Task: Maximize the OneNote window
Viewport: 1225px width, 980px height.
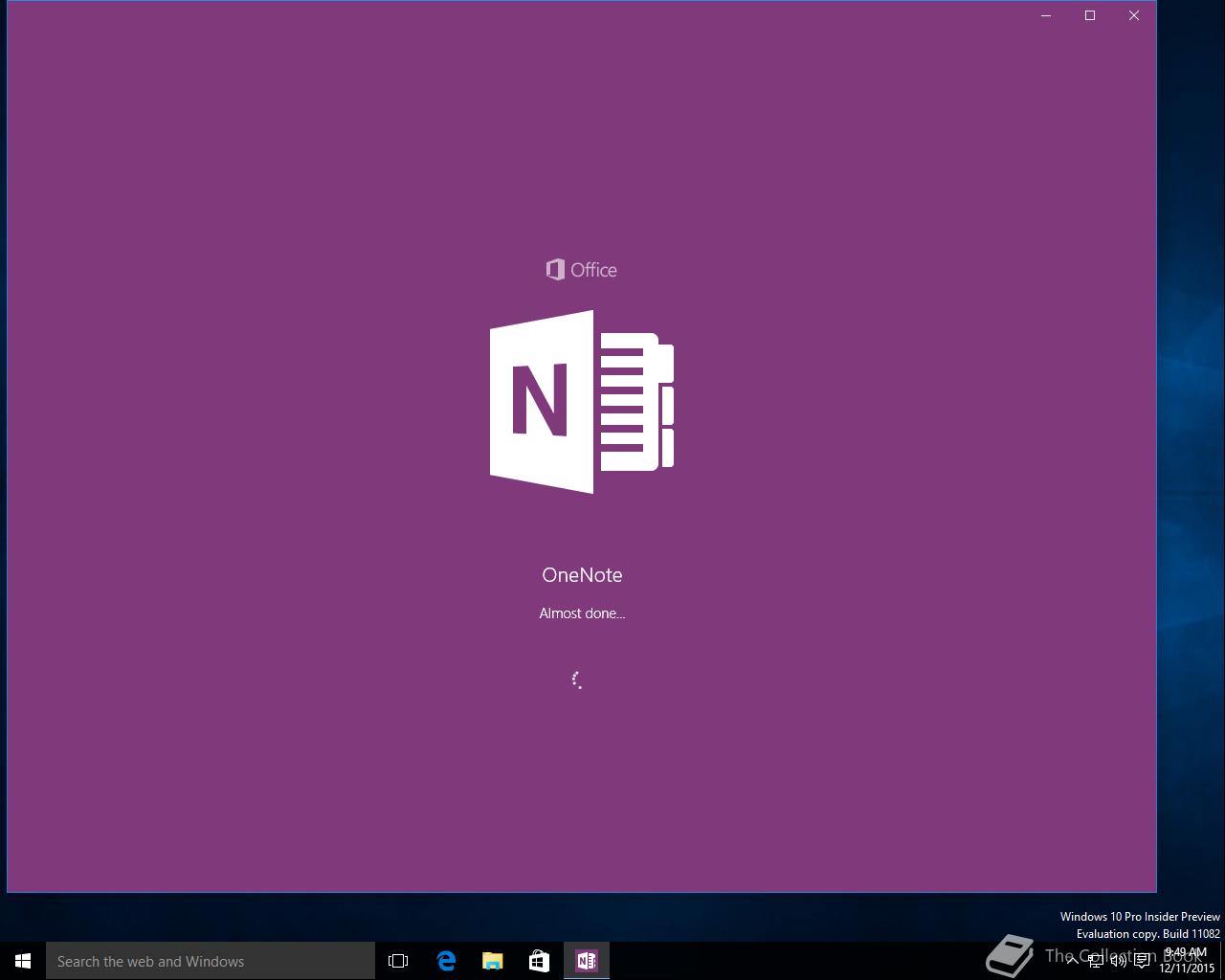Action: (1090, 15)
